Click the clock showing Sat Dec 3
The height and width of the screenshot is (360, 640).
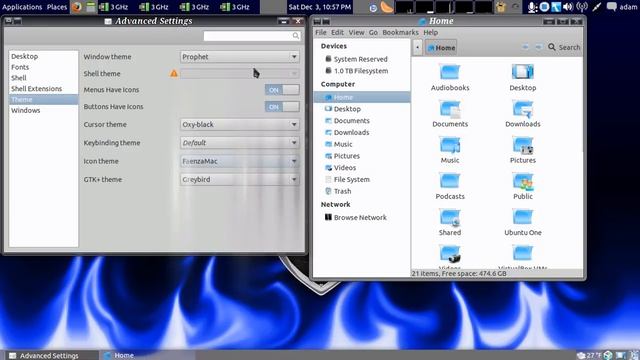pos(320,7)
